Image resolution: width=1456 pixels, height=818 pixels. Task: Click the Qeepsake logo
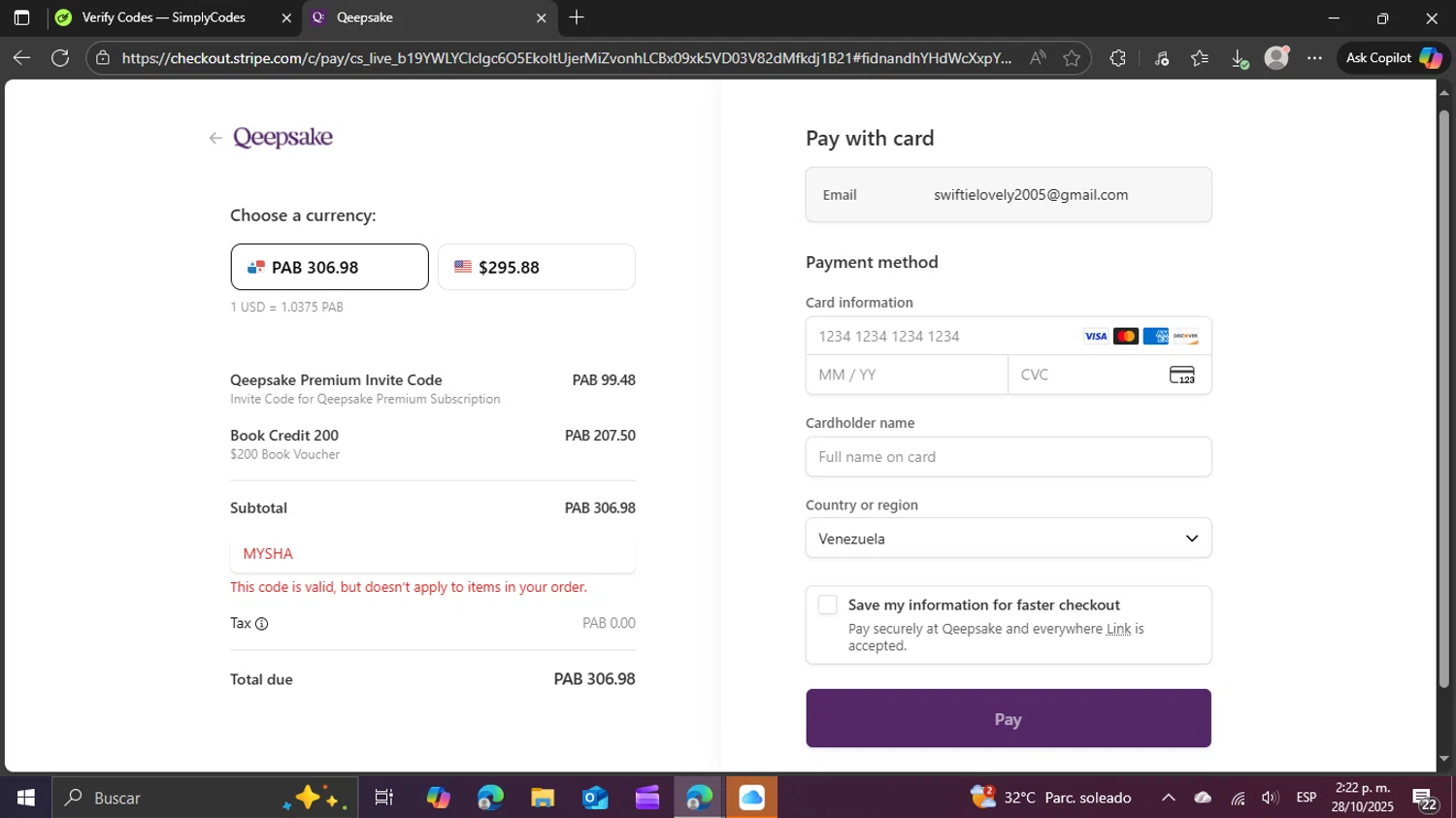tap(282, 137)
